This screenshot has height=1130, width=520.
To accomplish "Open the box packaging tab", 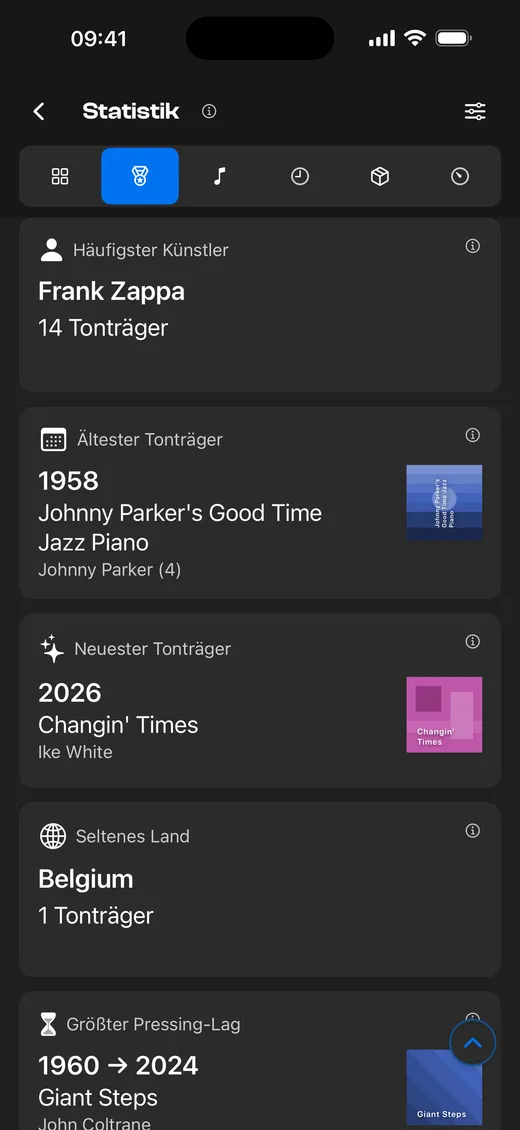I will coord(380,176).
